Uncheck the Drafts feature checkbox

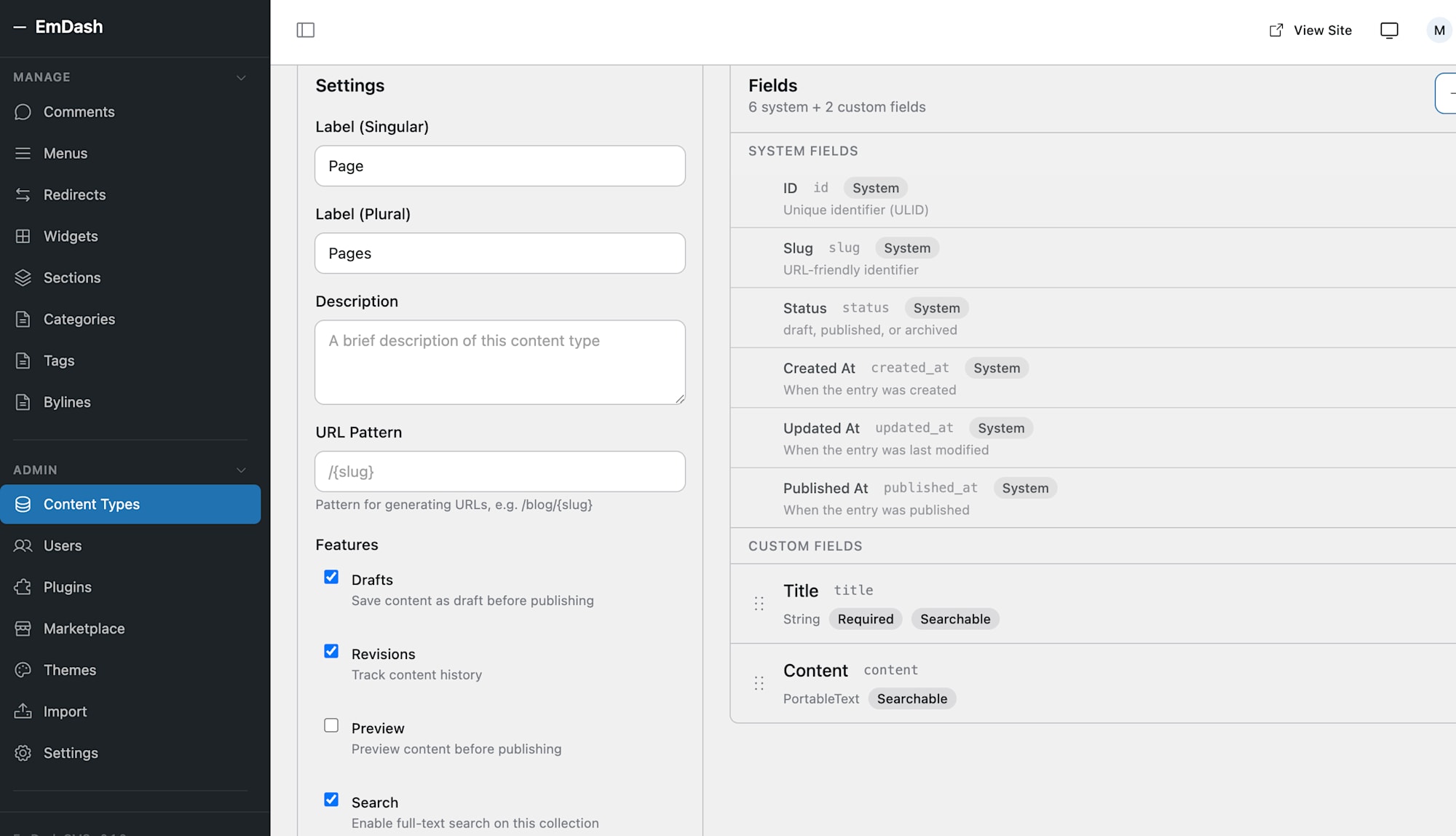pyautogui.click(x=331, y=576)
